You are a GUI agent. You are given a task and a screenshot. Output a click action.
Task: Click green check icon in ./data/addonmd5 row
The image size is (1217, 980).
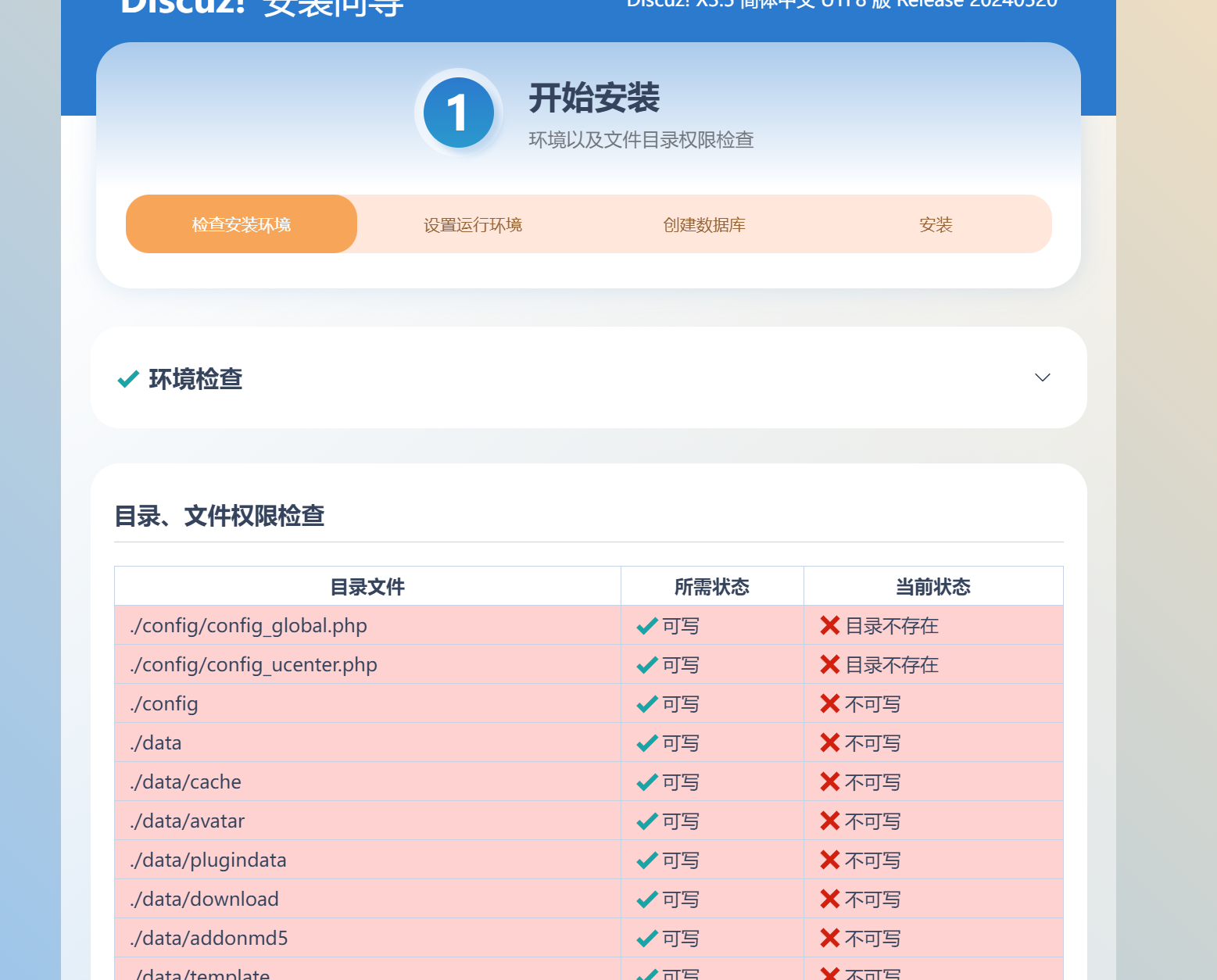pyautogui.click(x=647, y=939)
